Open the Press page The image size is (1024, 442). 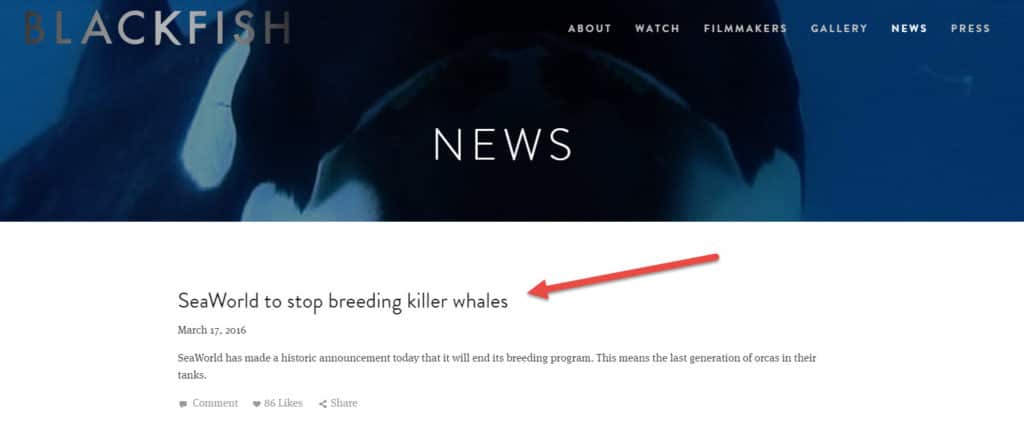[x=970, y=29]
